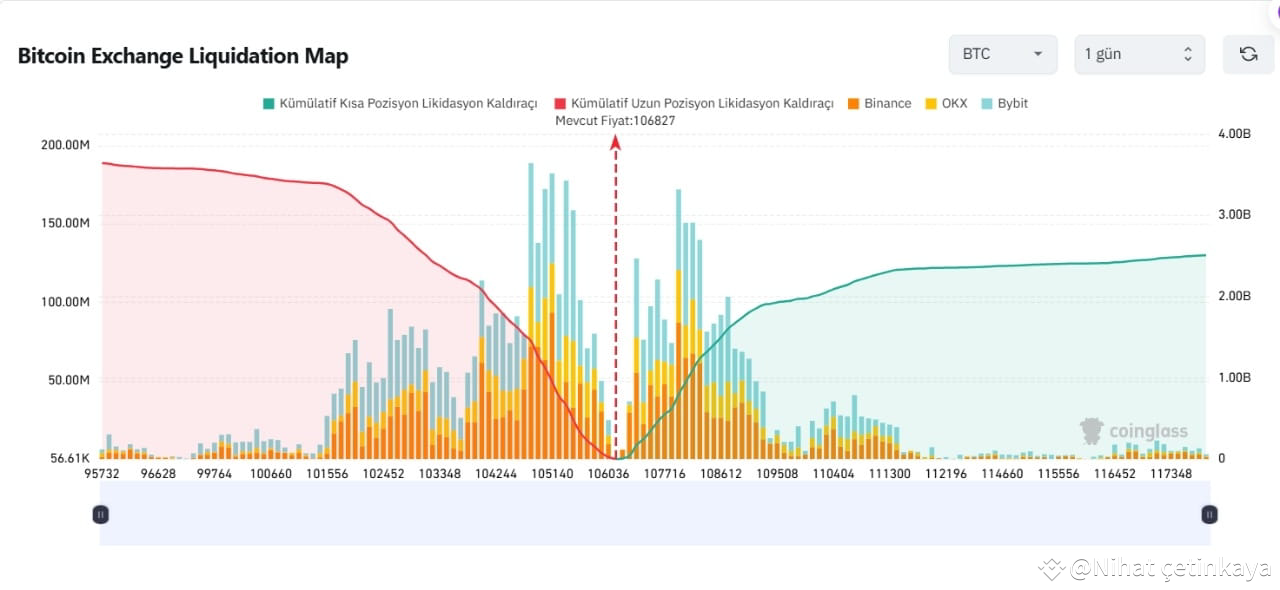Click the left pause-style handle below the chart
The width and height of the screenshot is (1280, 590).
tap(100, 514)
